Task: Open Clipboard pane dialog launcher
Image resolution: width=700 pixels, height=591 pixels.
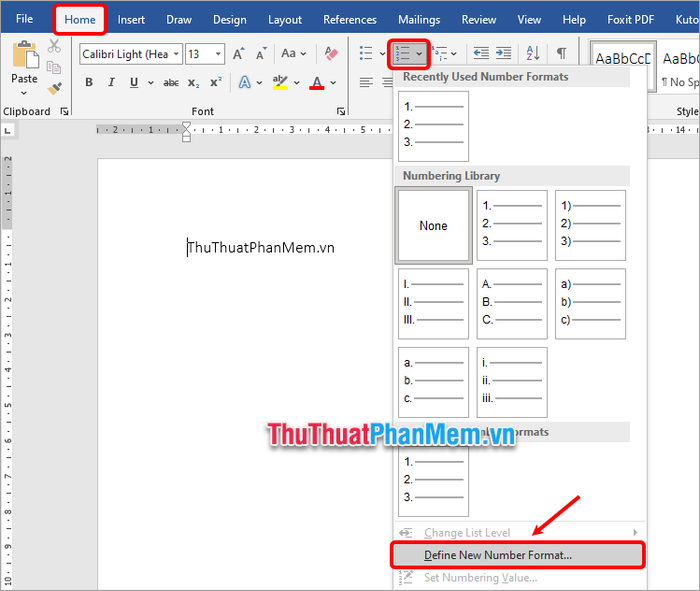Action: click(x=64, y=112)
